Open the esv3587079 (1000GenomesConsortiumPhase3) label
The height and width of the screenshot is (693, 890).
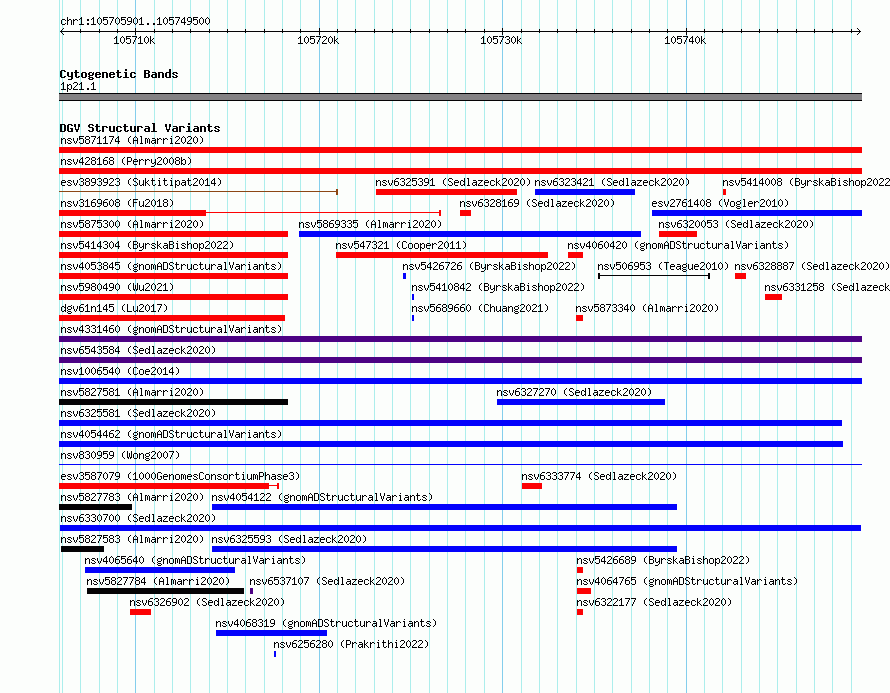click(180, 476)
